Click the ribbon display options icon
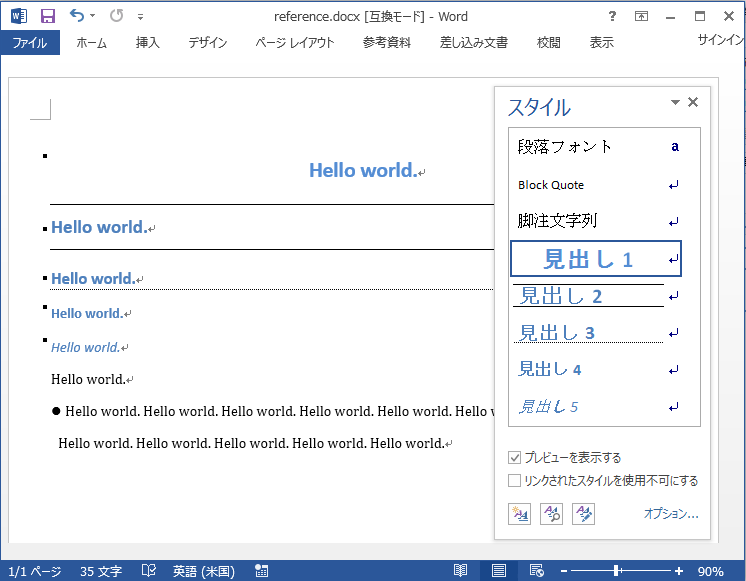 (641, 16)
